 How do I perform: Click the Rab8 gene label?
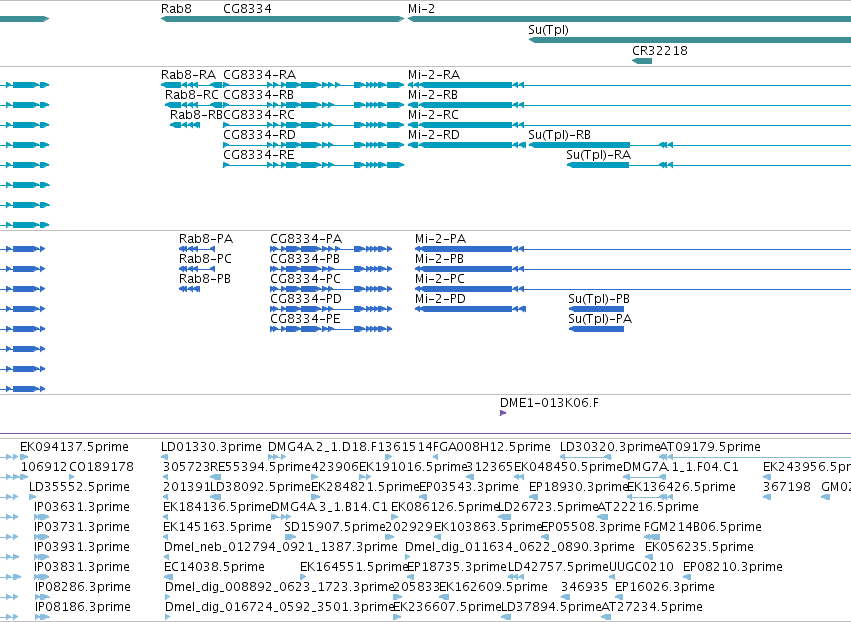(x=176, y=9)
